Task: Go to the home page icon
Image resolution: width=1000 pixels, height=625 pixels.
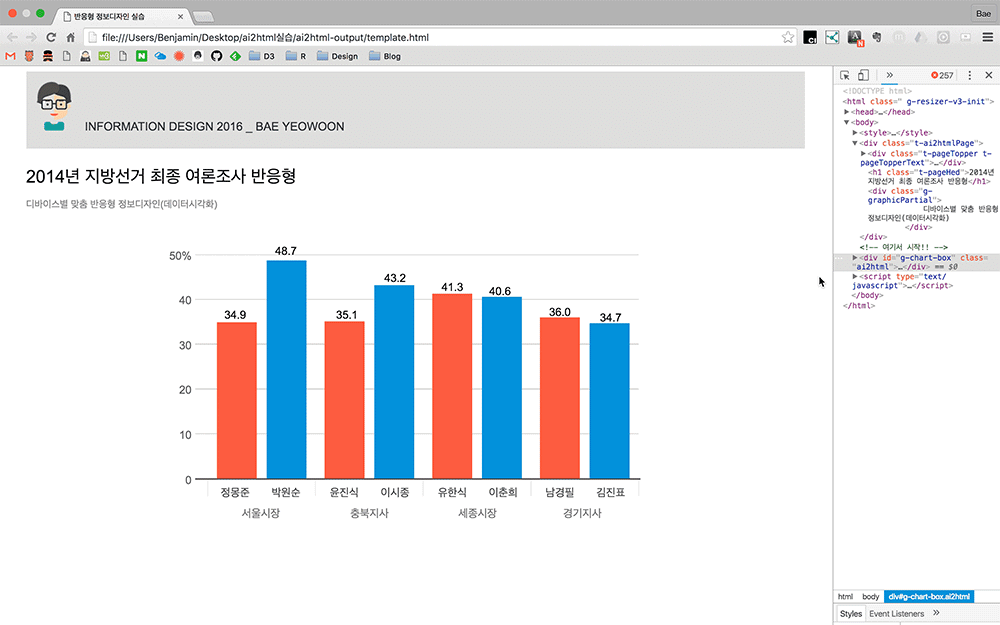Action: (x=70, y=38)
